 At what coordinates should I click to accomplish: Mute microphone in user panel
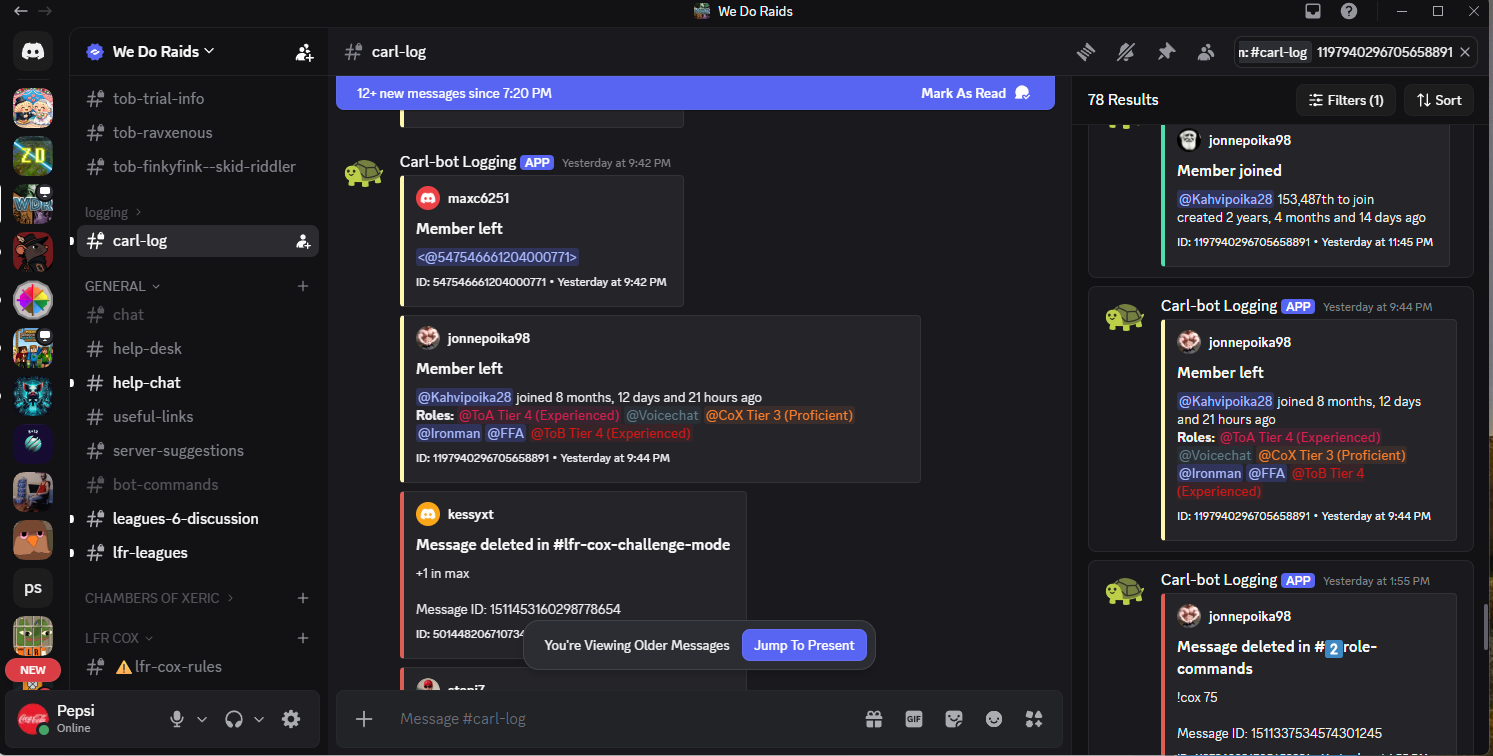(x=177, y=719)
